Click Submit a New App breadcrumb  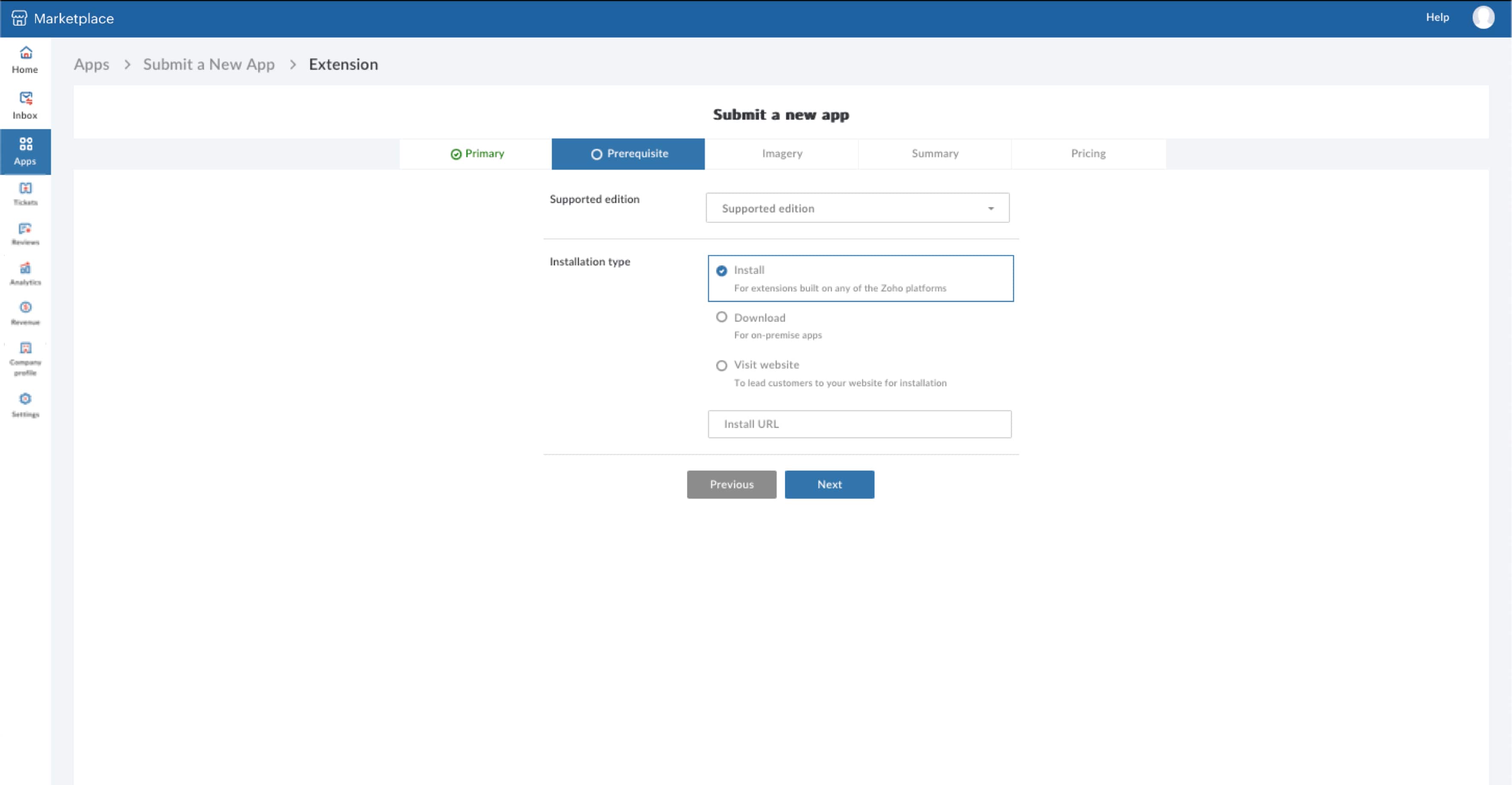[208, 64]
